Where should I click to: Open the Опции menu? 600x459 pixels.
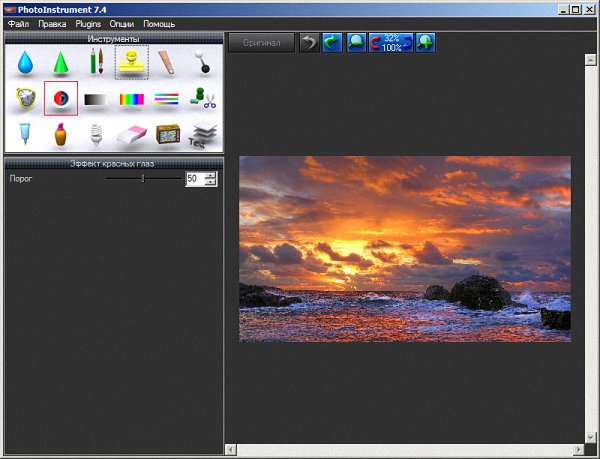(122, 24)
